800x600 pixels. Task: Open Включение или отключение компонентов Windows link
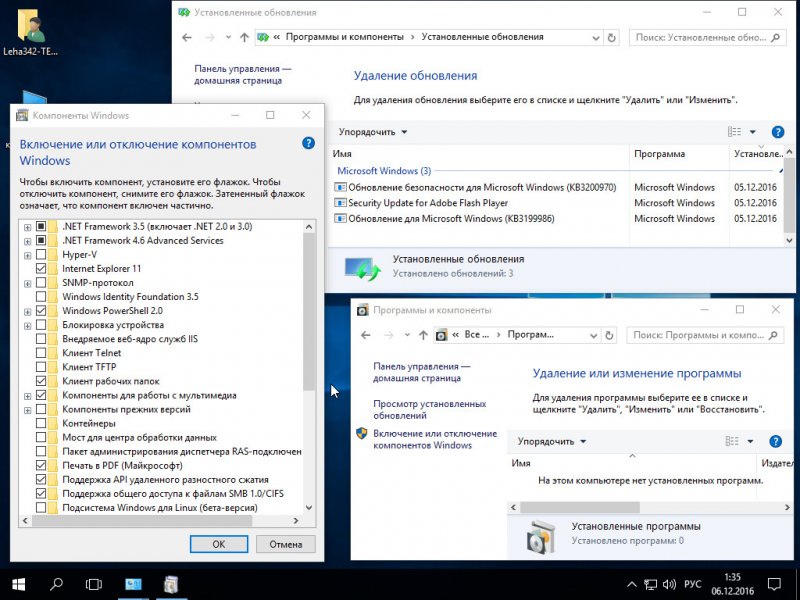(435, 439)
